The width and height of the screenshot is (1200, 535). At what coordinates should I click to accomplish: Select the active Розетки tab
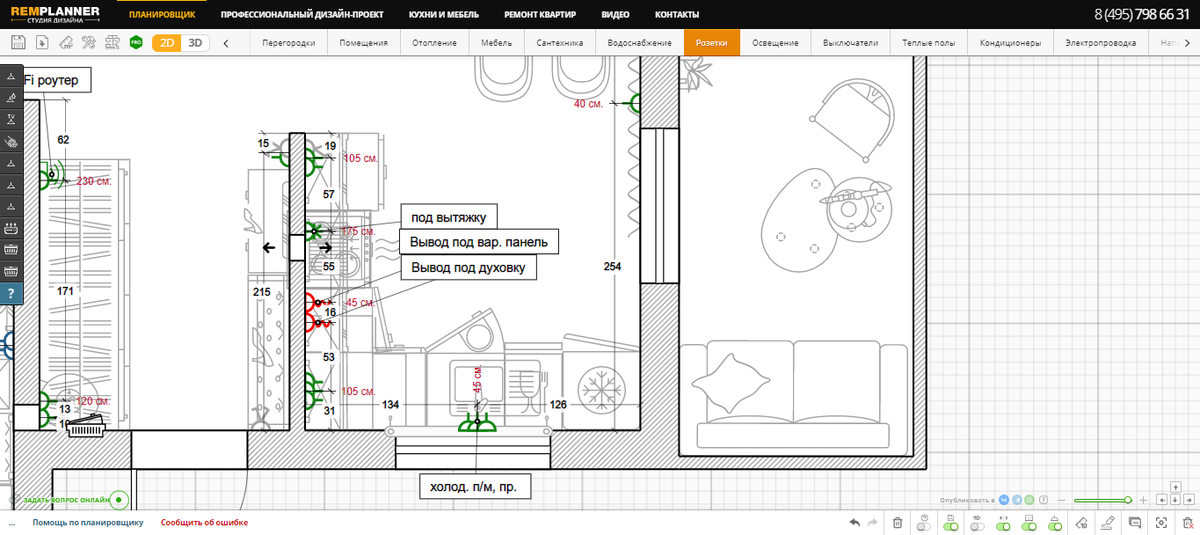click(711, 43)
